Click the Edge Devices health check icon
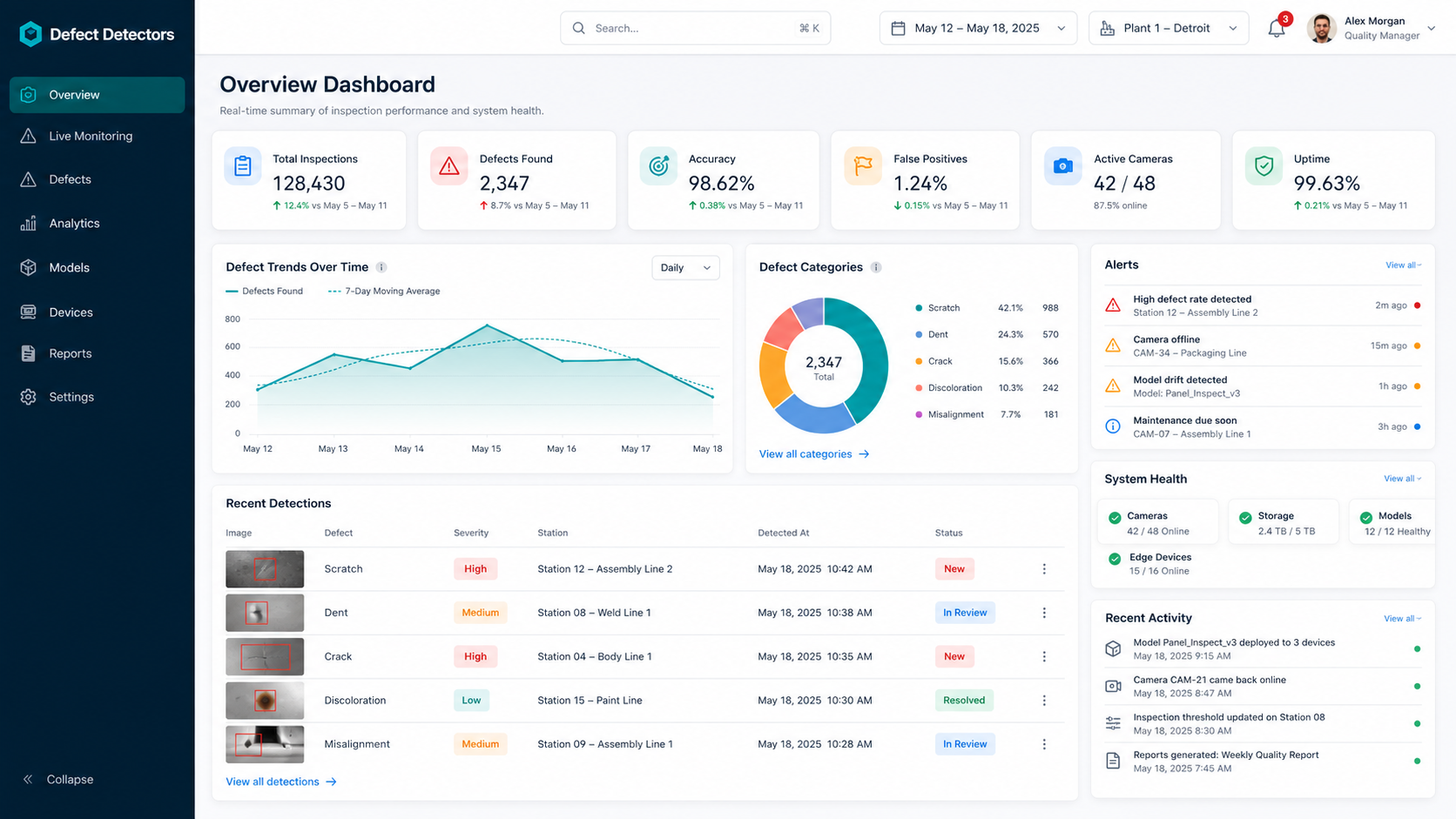1456x819 pixels. (1115, 559)
